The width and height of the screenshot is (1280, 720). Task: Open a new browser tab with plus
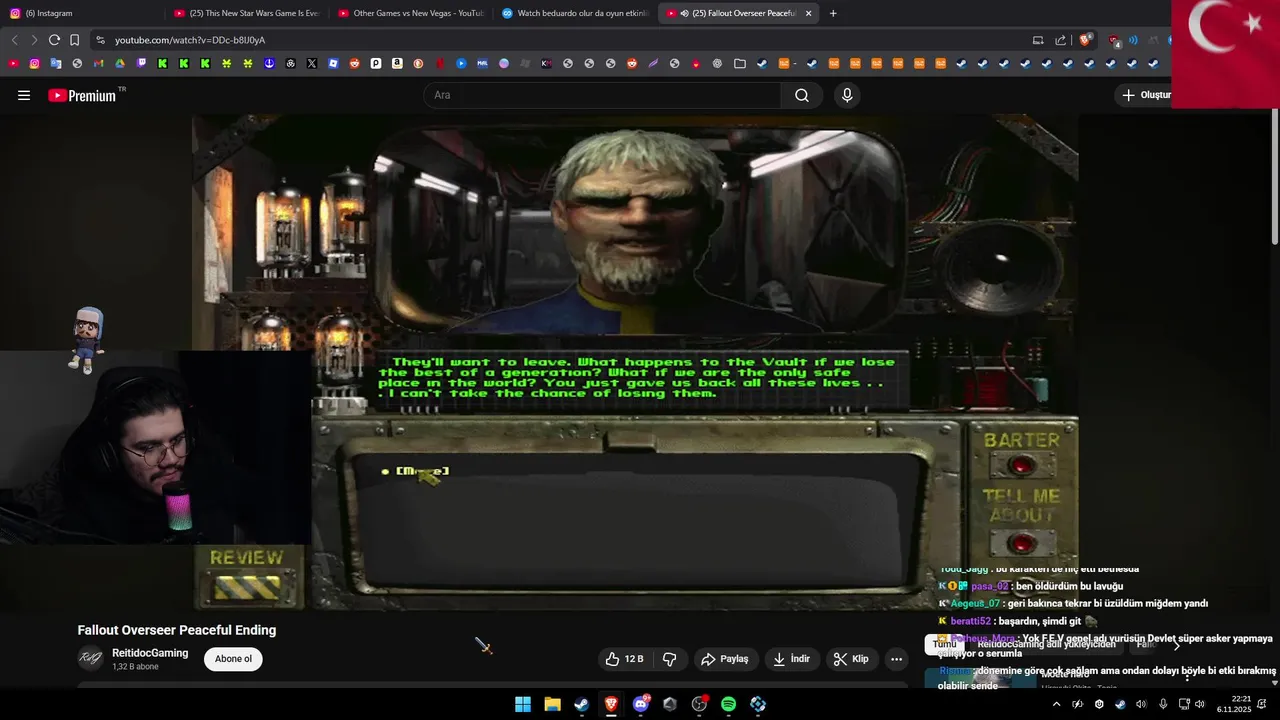833,13
